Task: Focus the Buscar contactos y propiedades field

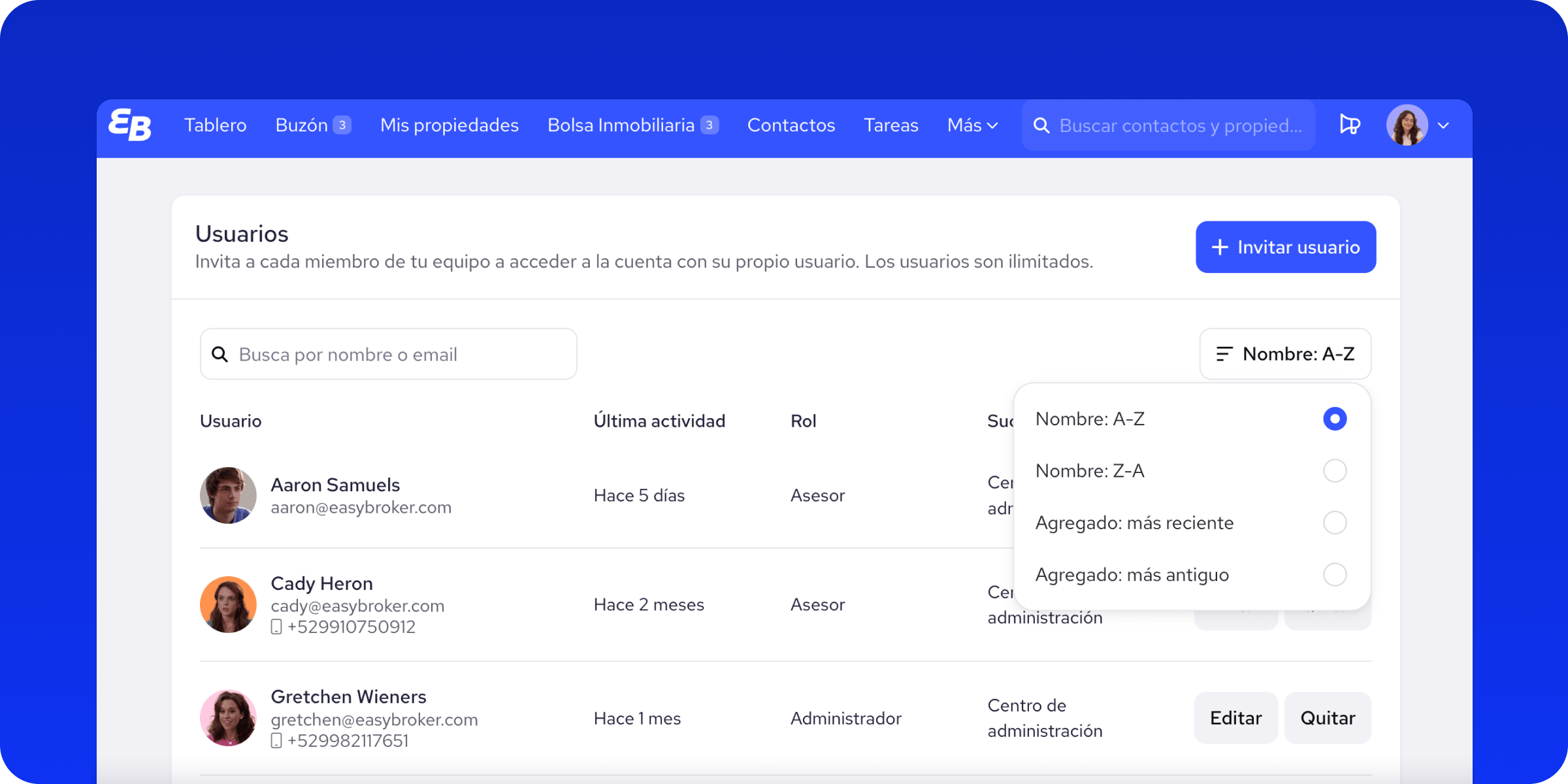Action: click(x=1168, y=125)
